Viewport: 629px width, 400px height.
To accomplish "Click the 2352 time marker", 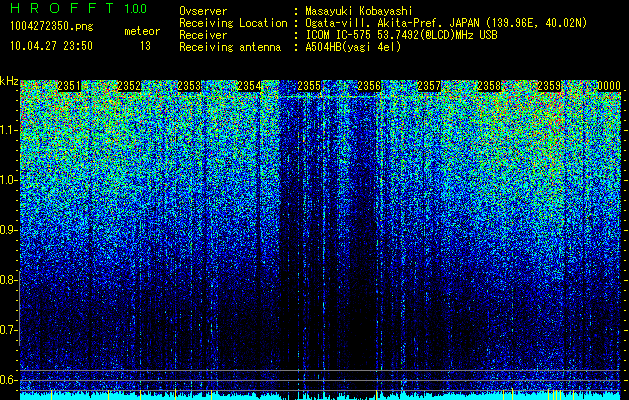I will (x=129, y=86).
